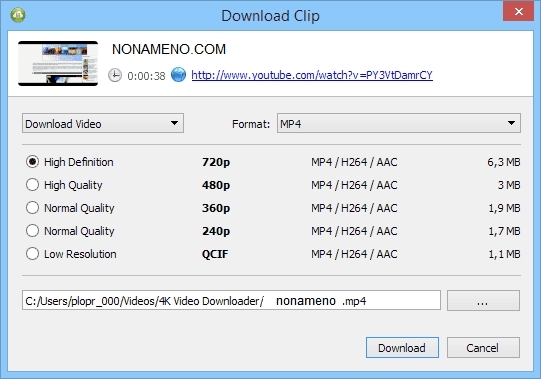The height and width of the screenshot is (379, 541).
Task: Click the "480p" resolution text
Action: point(216,185)
